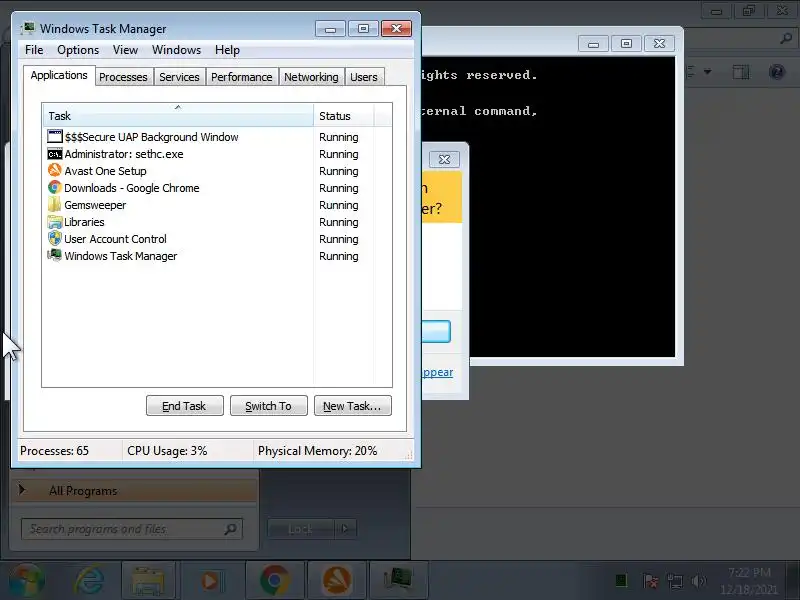This screenshot has height=600, width=800.
Task: Click the search magnifier icon in Start menu
Action: [x=231, y=529]
